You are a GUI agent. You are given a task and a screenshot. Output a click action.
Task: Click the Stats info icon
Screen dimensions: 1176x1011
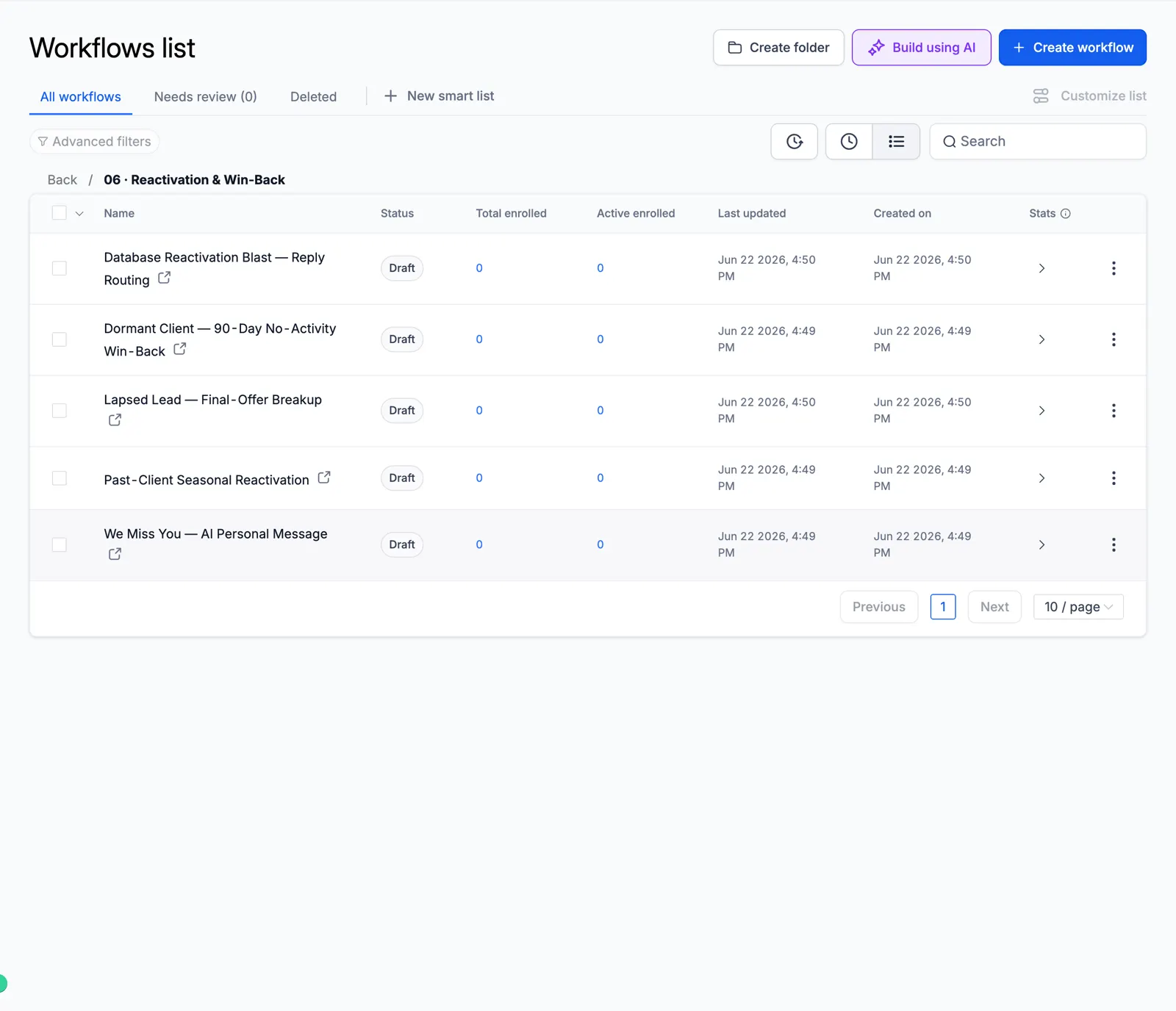(x=1066, y=214)
